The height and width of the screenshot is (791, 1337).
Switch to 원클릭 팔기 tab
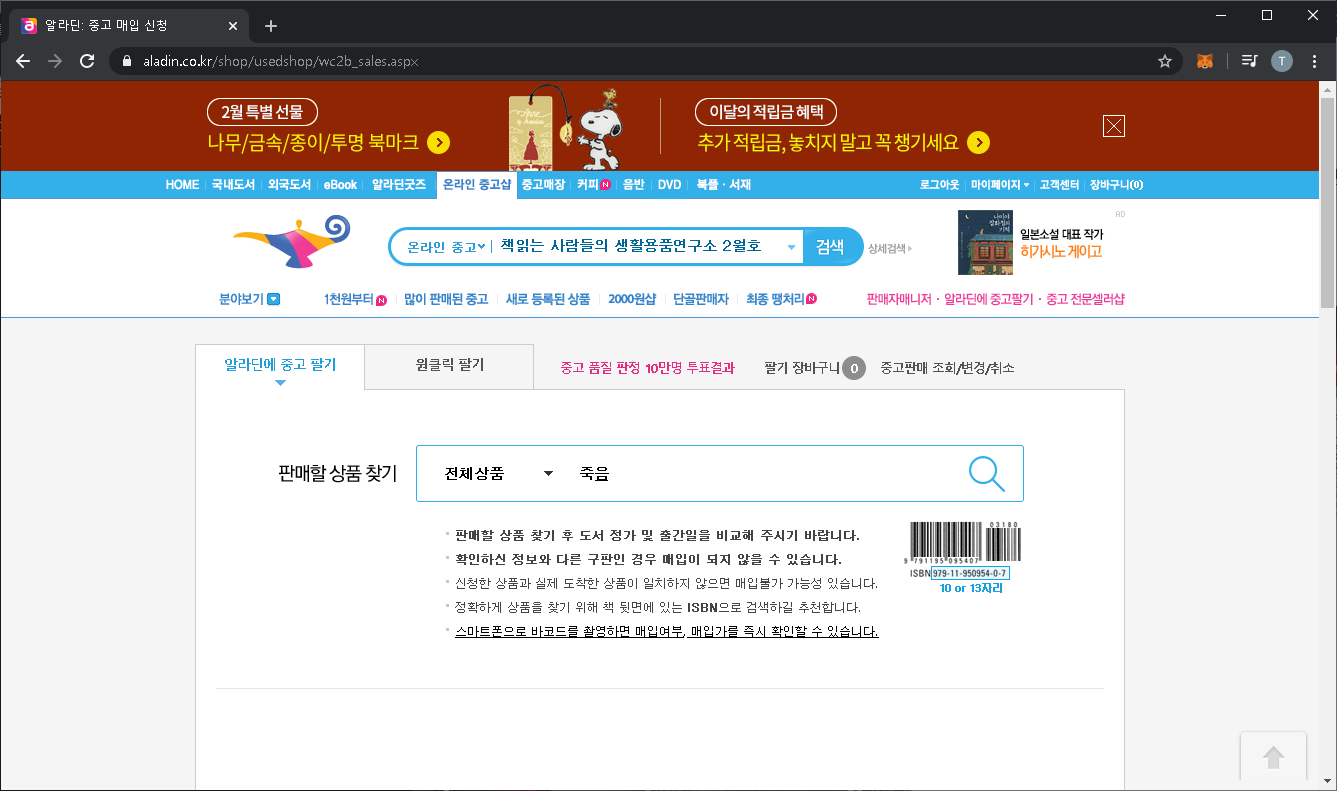(450, 366)
